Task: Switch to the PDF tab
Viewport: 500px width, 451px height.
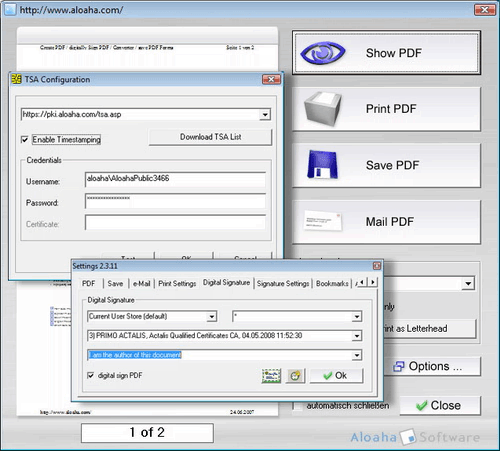Action: pyautogui.click(x=89, y=283)
